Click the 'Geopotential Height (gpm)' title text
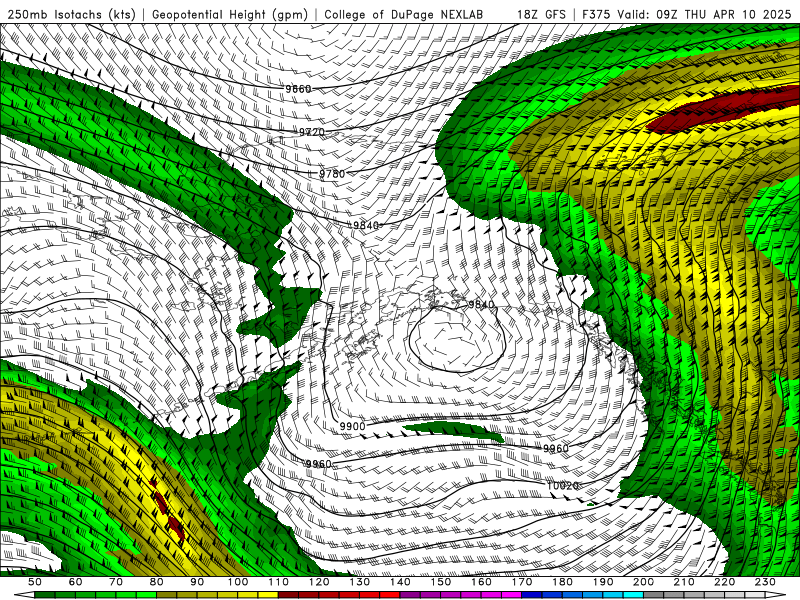The height and width of the screenshot is (600, 800). 230,14
